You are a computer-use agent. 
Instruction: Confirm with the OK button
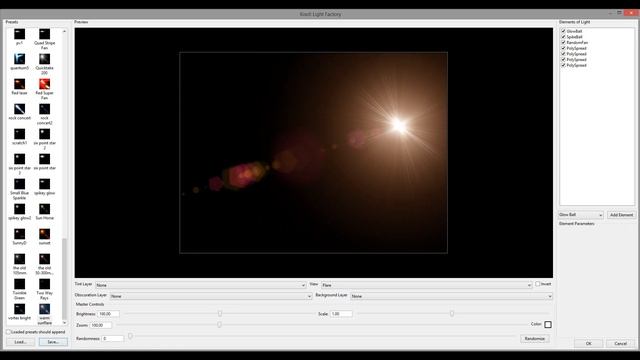tap(589, 343)
